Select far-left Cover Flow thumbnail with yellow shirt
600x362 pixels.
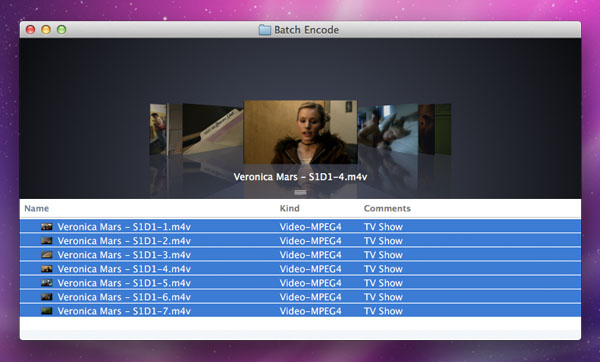coord(158,129)
